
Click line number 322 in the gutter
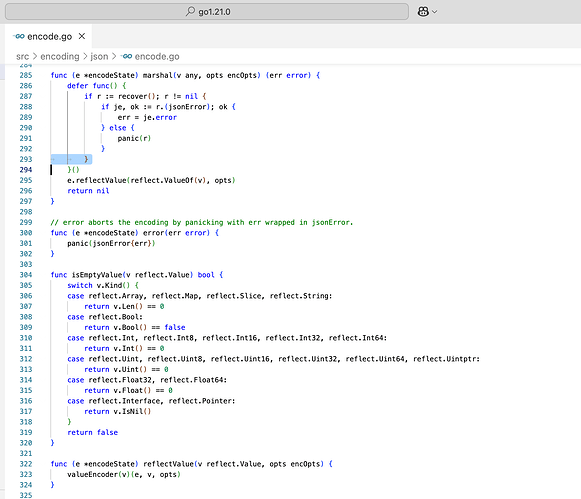pyautogui.click(x=26, y=464)
